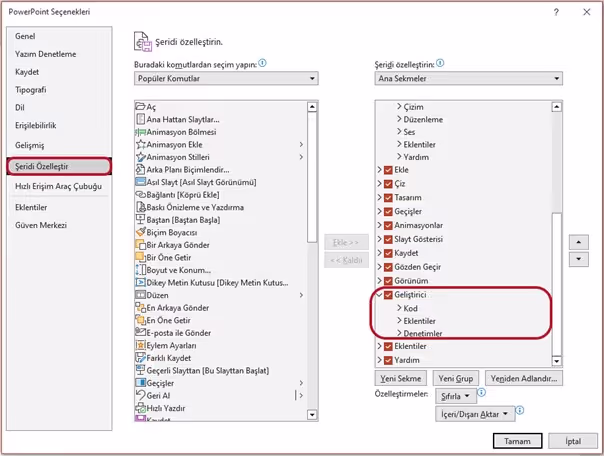Click the Bir Öne Getir icon
604x456 pixels.
click(141, 258)
